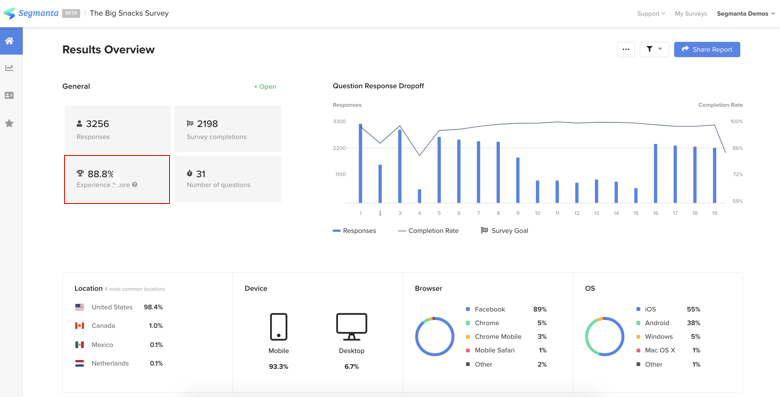Click the Results Overview heading

108,49
